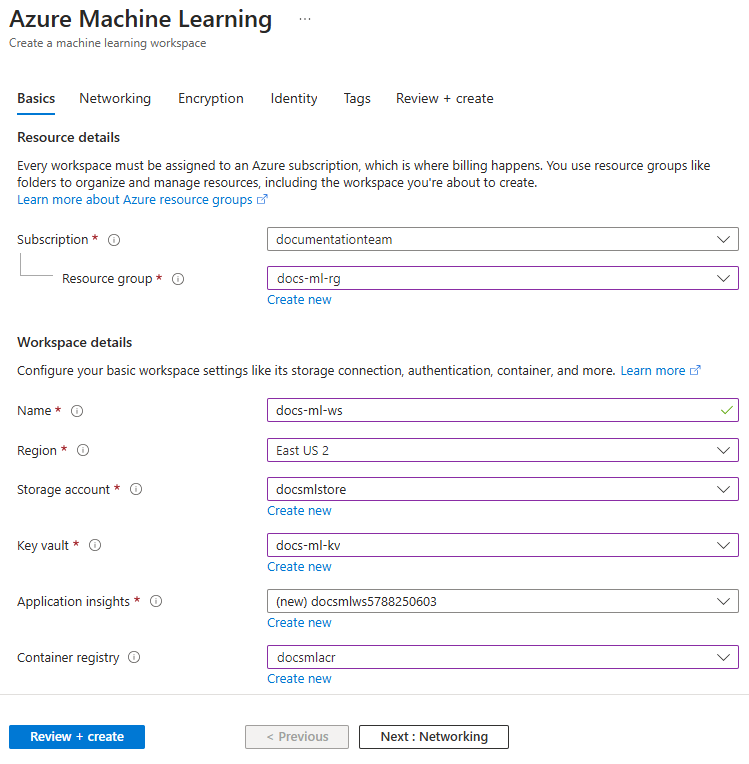Open the Subscription dropdown showing documentationteam

(502, 239)
